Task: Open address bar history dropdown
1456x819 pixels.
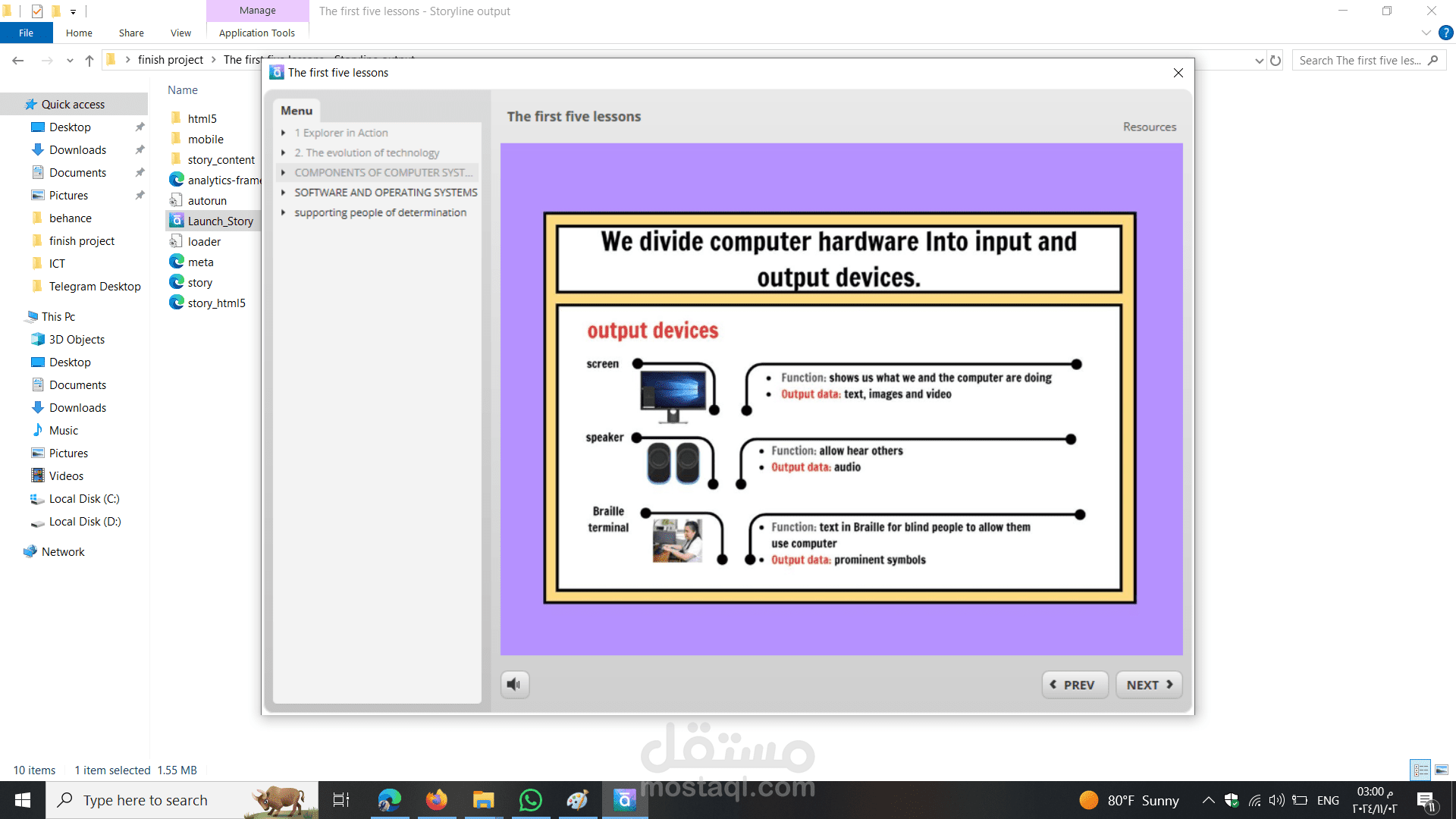Action: [1259, 61]
